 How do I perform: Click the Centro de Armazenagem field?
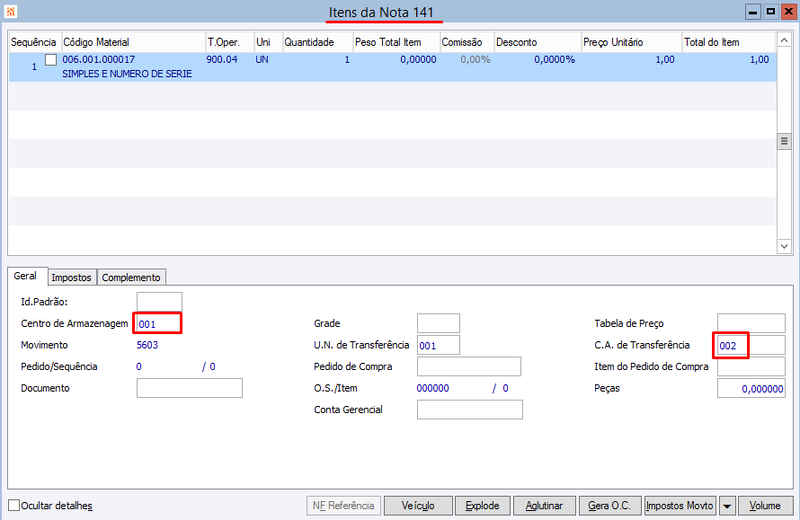157,324
